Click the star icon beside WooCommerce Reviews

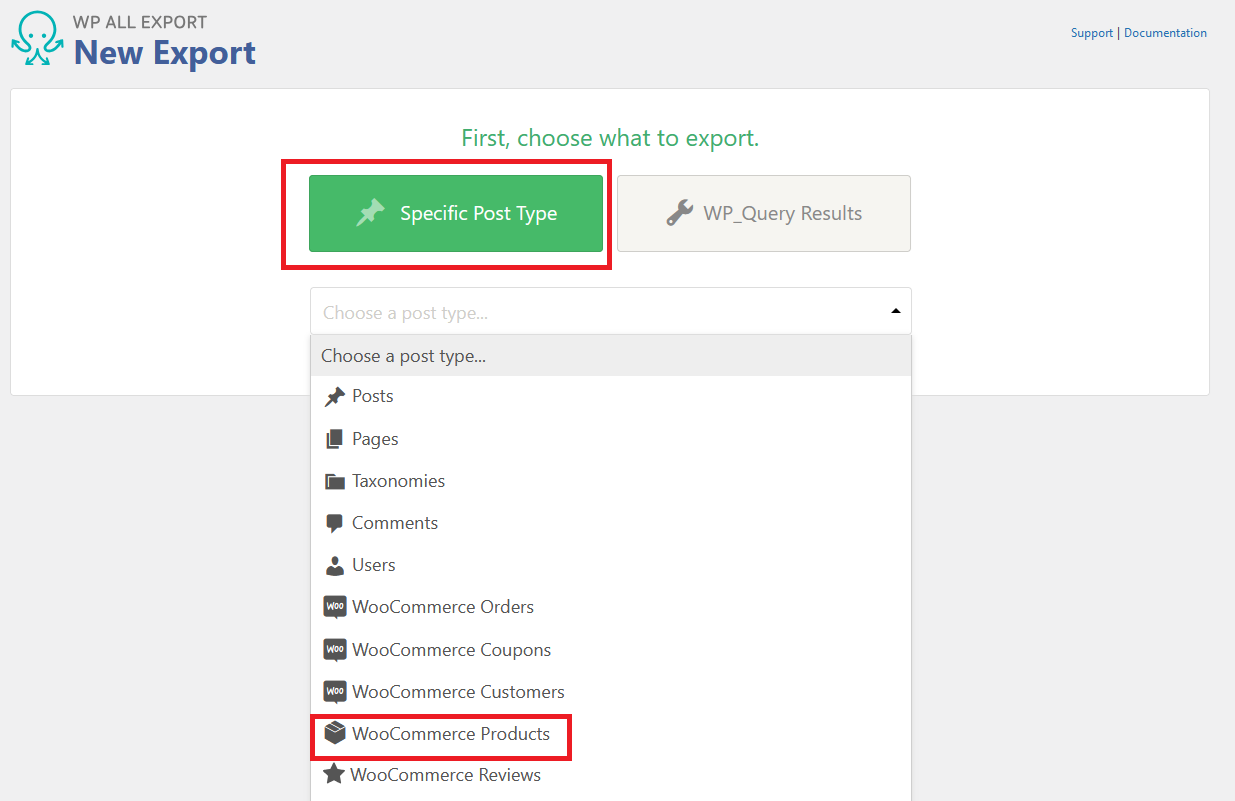(x=334, y=775)
